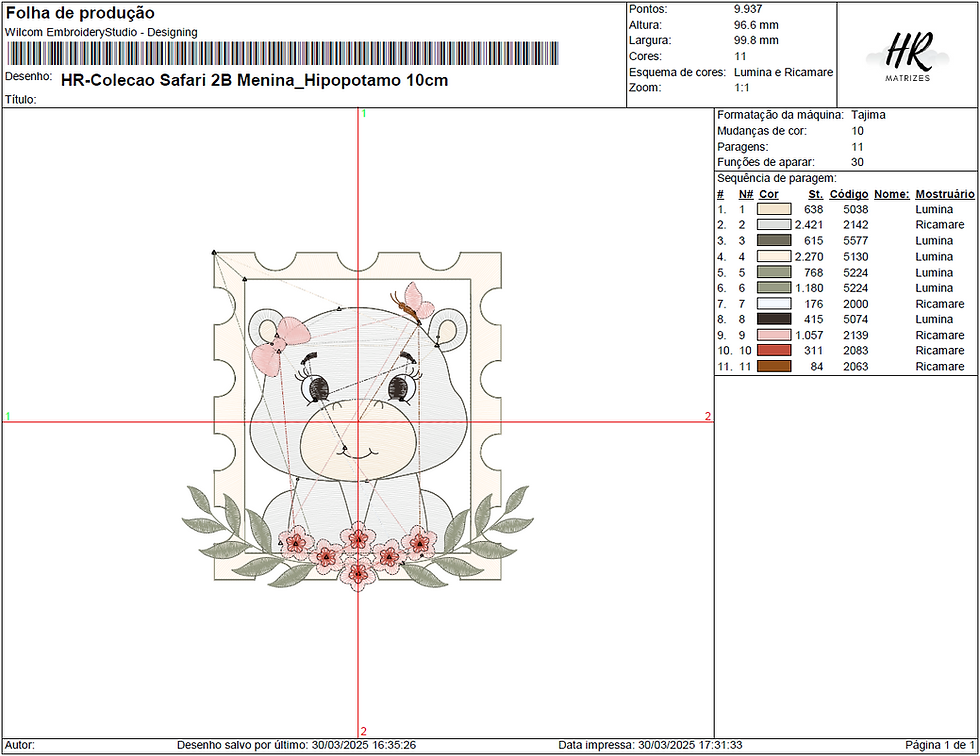
Task: Click 'Wilcom EmbroideryStudio - Designing' text
Action: [101, 32]
